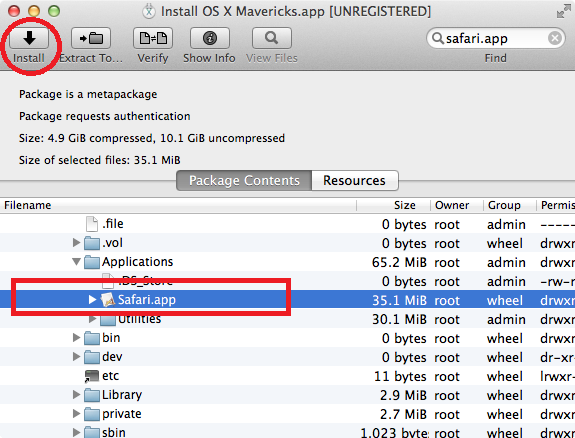
Task: Select the etc entry
Action: coord(110,376)
